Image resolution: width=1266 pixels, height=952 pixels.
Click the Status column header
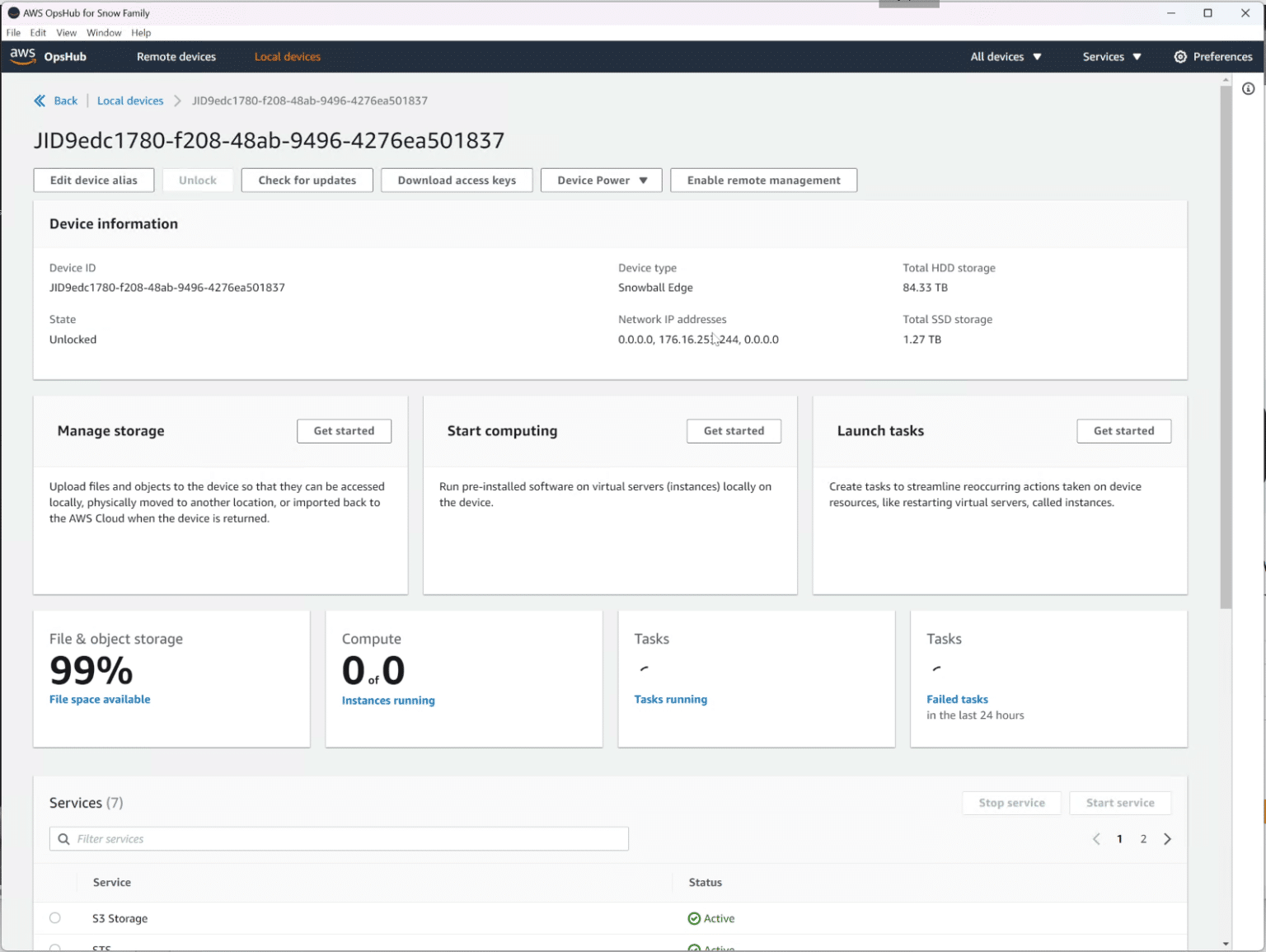[706, 883]
